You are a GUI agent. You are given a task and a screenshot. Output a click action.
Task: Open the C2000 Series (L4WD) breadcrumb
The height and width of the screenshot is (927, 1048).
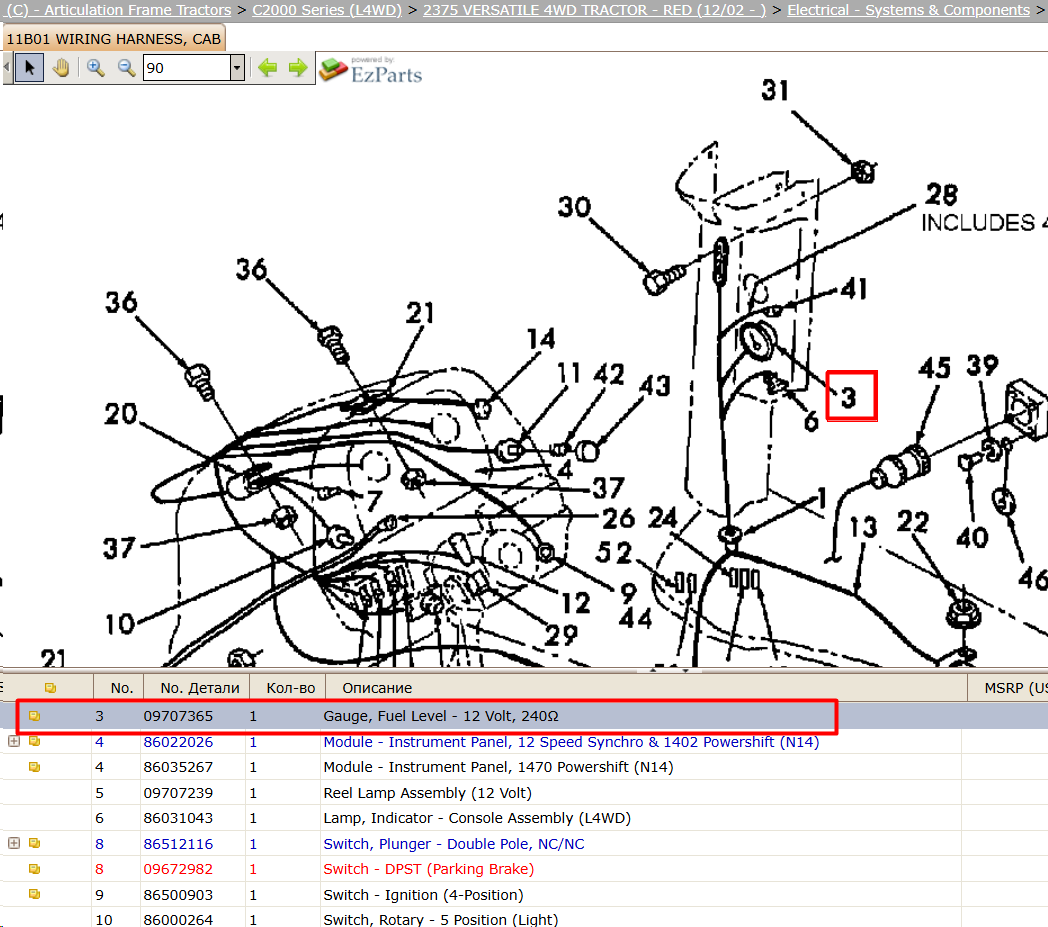[327, 10]
